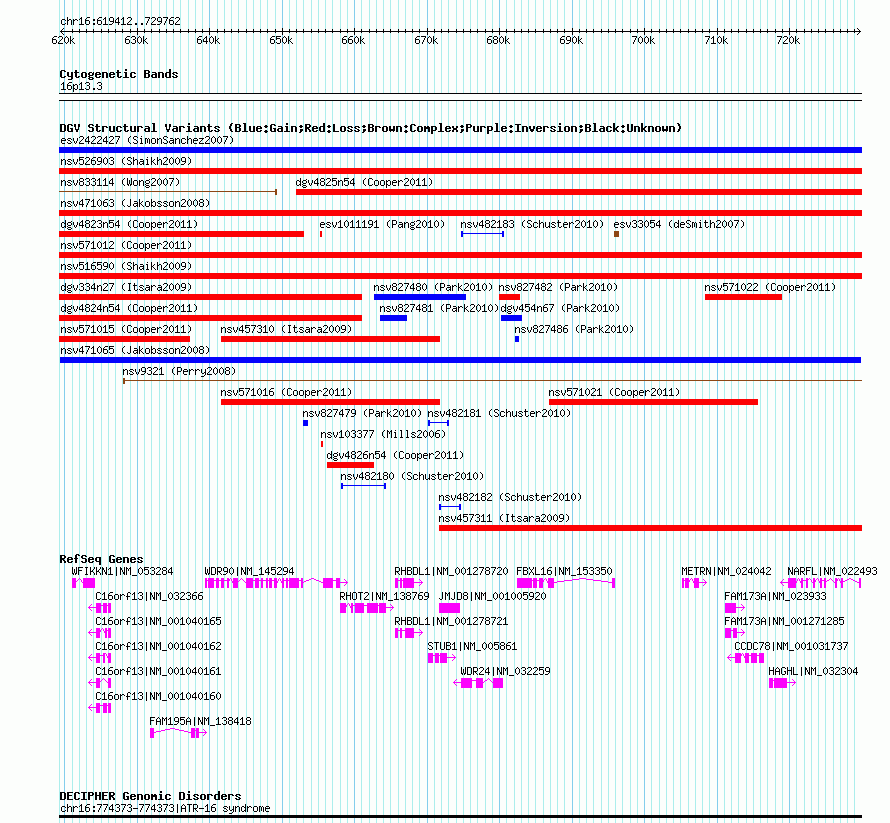Click FAM173A NM_023933 gene glyph
Screen dimensions: 890x823
(x=734, y=608)
